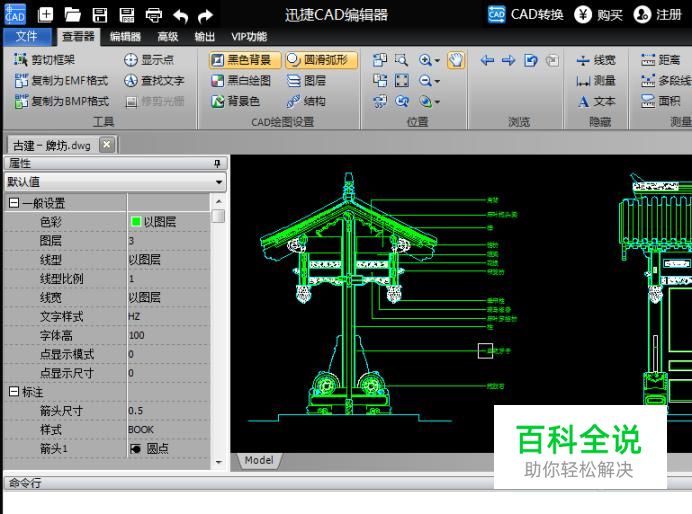Screen dimensions: 692x514
Task: Switch to the 输出 tab
Action: click(x=205, y=37)
